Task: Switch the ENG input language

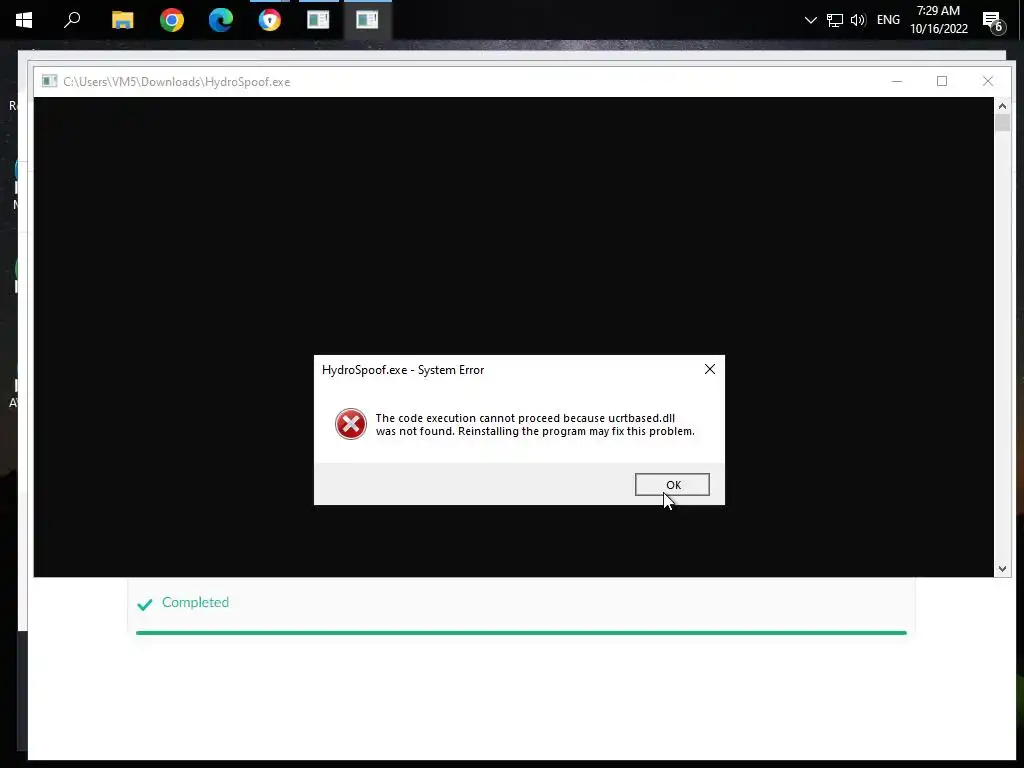Action: (888, 20)
